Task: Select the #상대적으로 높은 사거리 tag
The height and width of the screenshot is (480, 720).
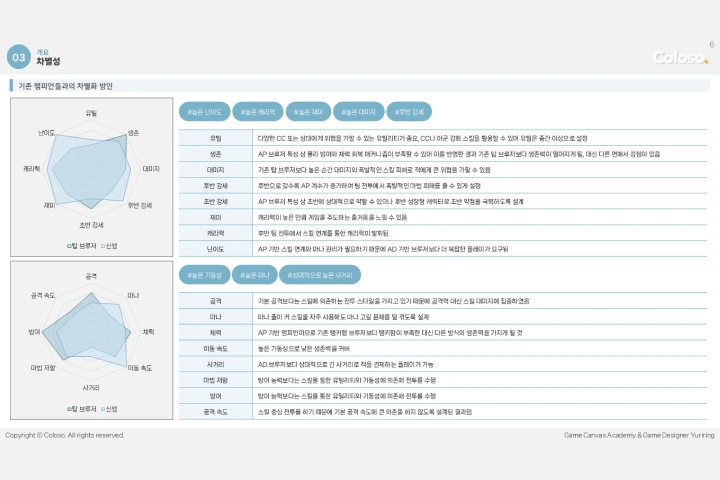Action: (x=320, y=275)
